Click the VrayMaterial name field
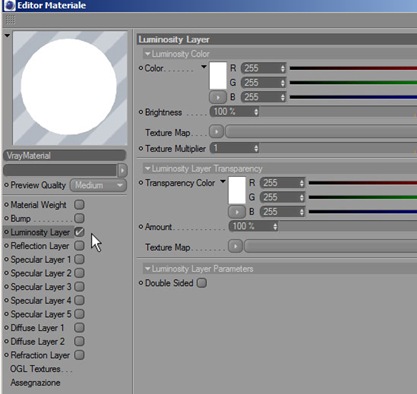Screen dimensions: 417x394 point(65,156)
